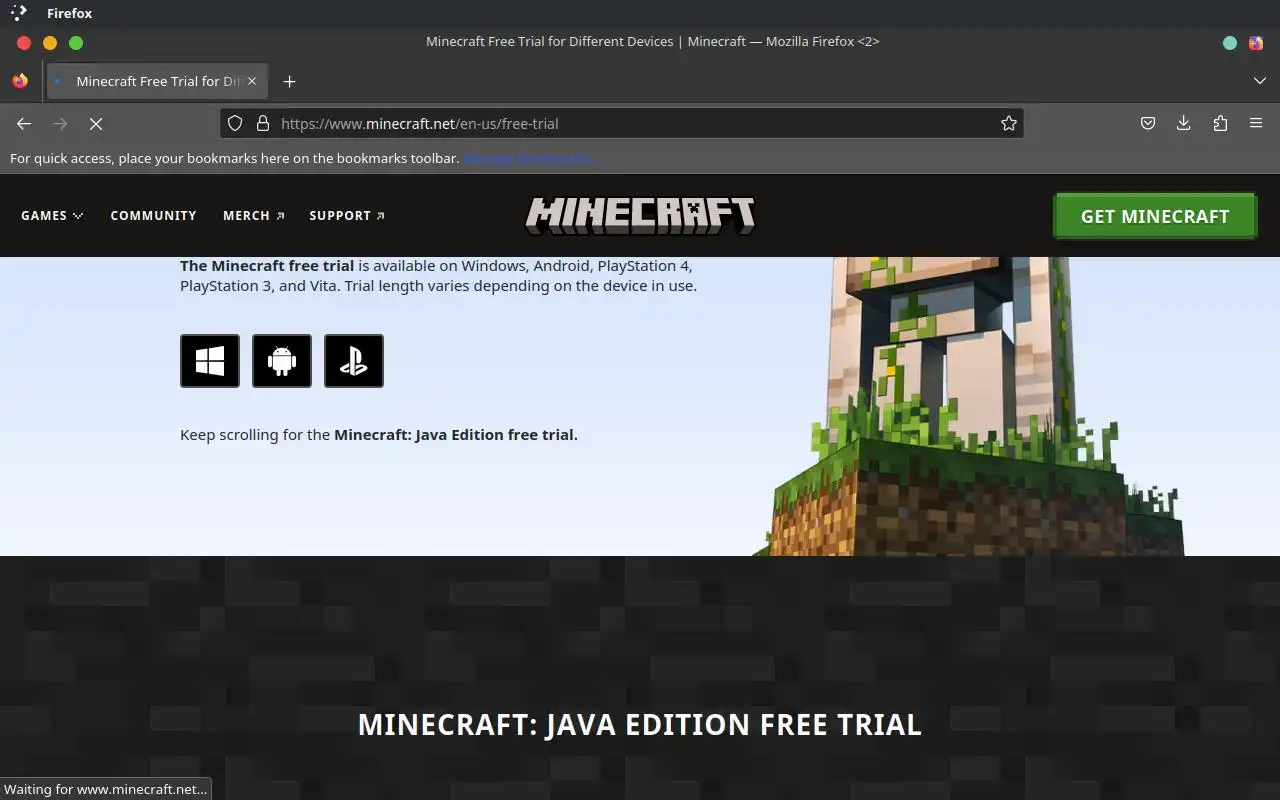
Task: Close the Minecraft Free Trial tab
Action: pos(252,81)
